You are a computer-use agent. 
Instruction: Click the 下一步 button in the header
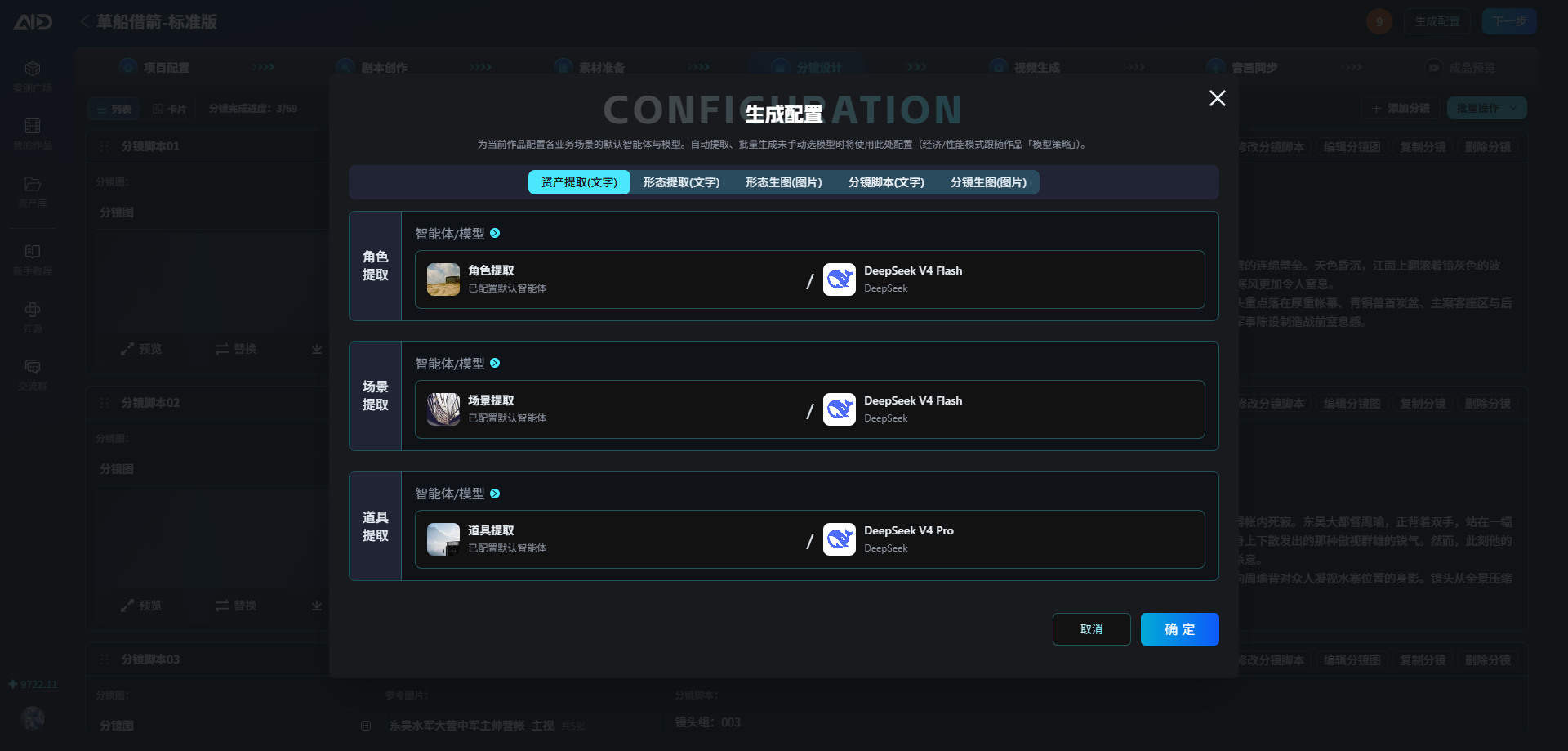point(1509,21)
